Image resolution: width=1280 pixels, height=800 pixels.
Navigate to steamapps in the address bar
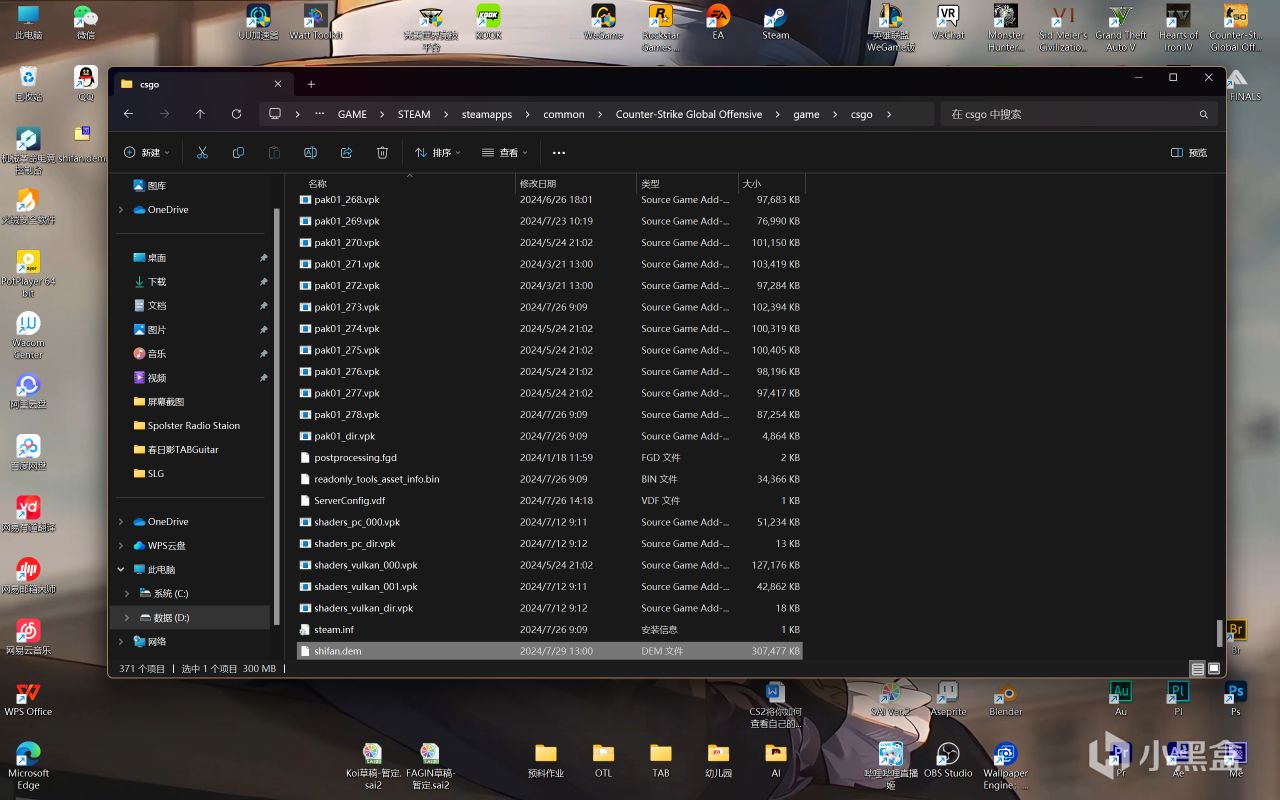click(487, 114)
